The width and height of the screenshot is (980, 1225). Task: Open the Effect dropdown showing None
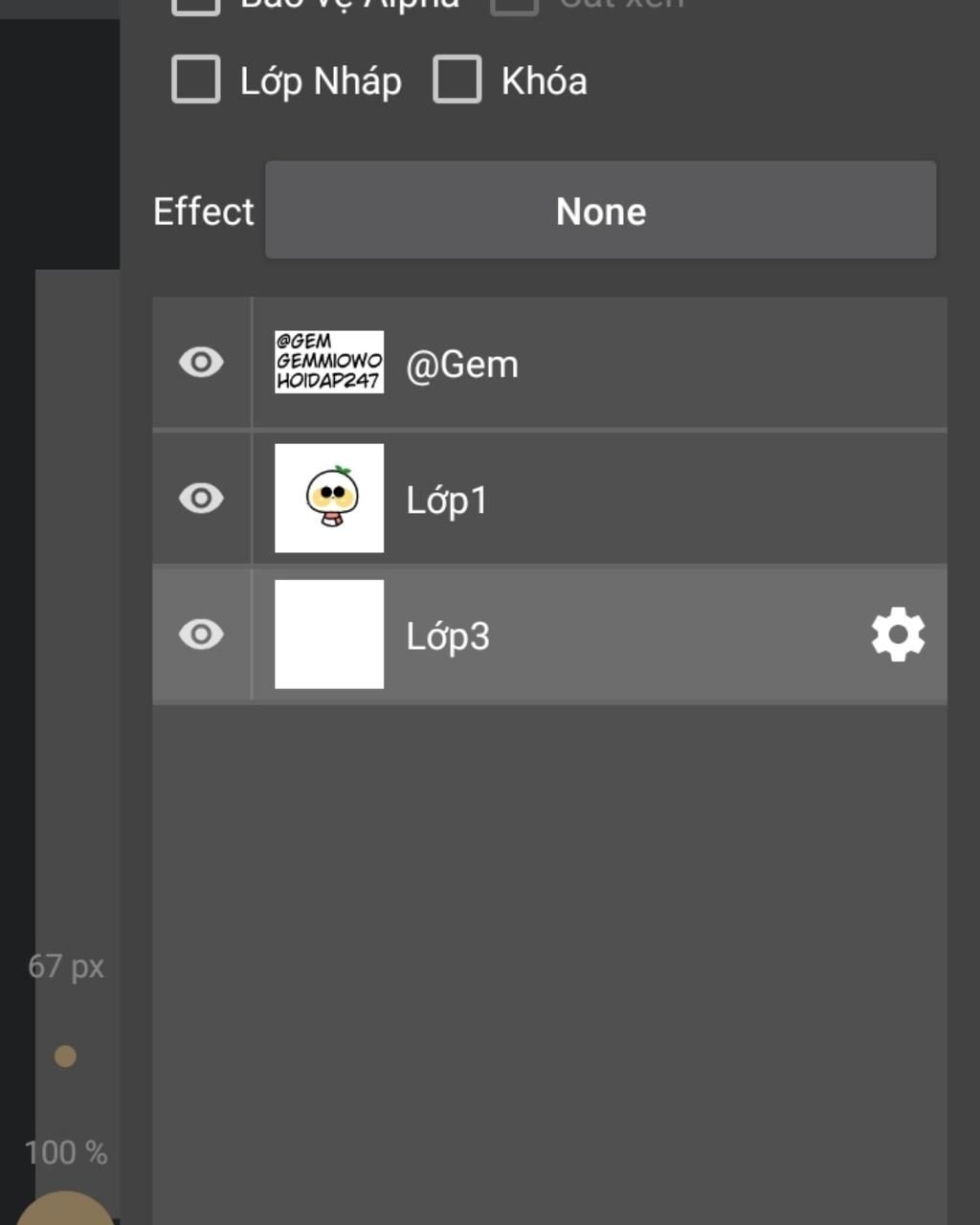(601, 210)
